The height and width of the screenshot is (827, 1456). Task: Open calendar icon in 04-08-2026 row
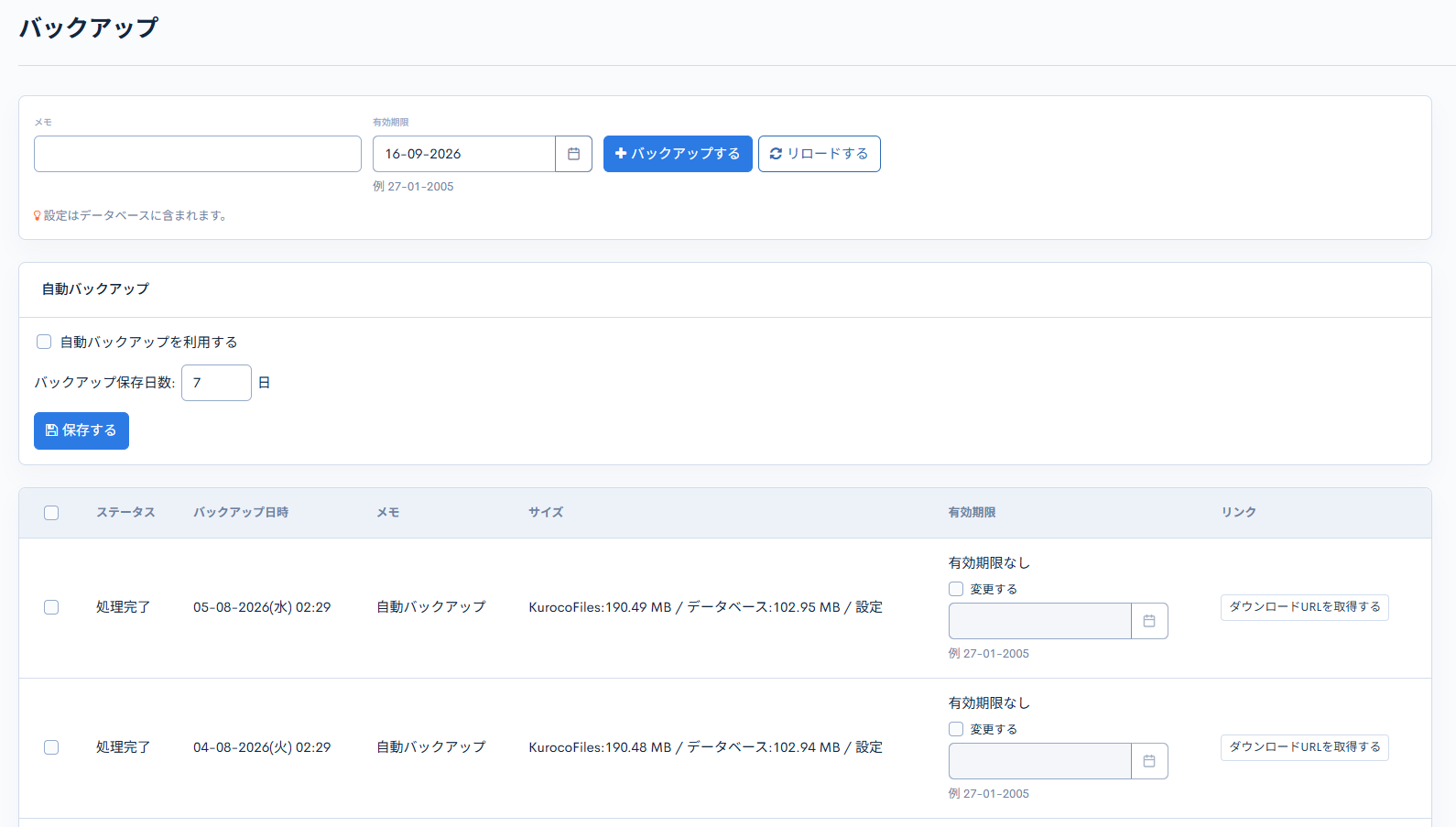click(x=1149, y=761)
